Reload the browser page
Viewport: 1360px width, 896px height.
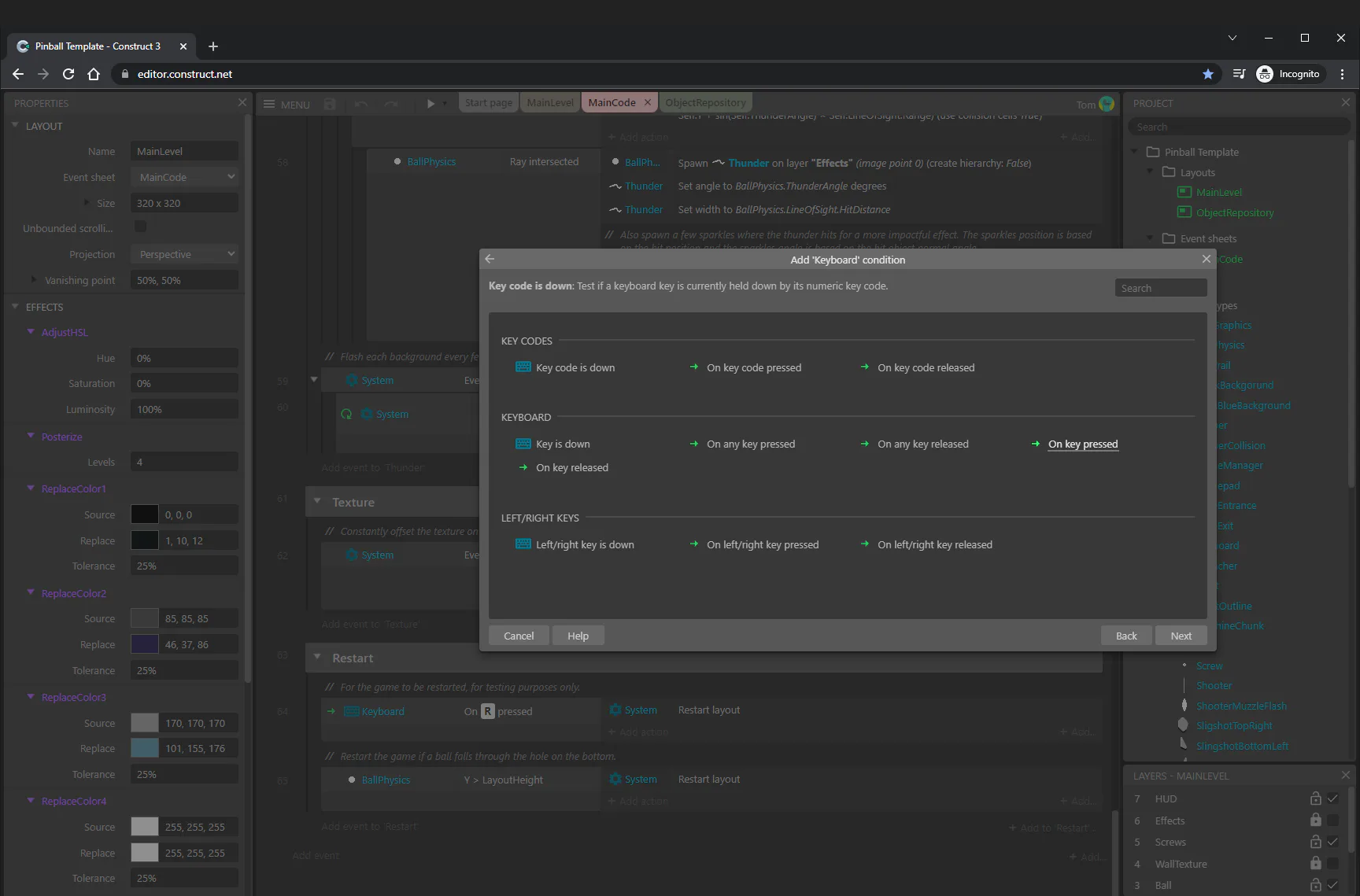68,74
